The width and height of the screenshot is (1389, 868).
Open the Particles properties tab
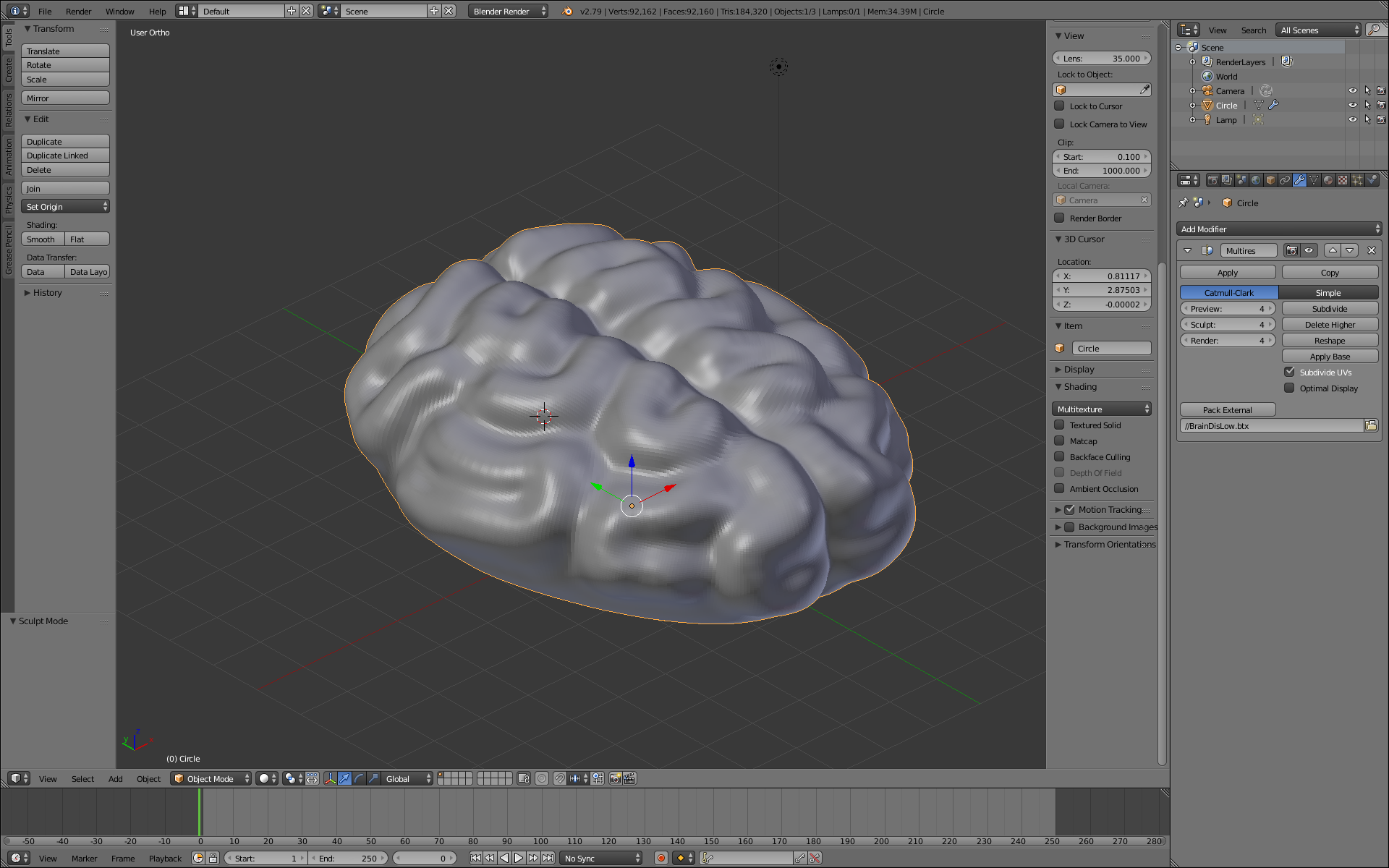[1357, 180]
